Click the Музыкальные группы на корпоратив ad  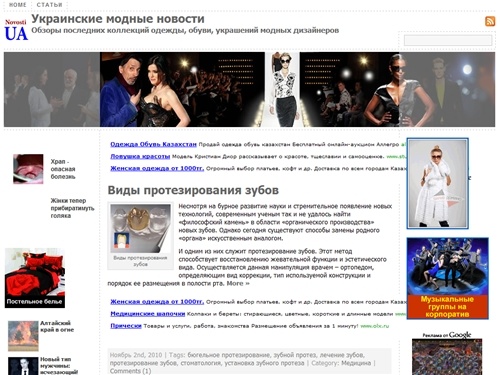(x=447, y=278)
